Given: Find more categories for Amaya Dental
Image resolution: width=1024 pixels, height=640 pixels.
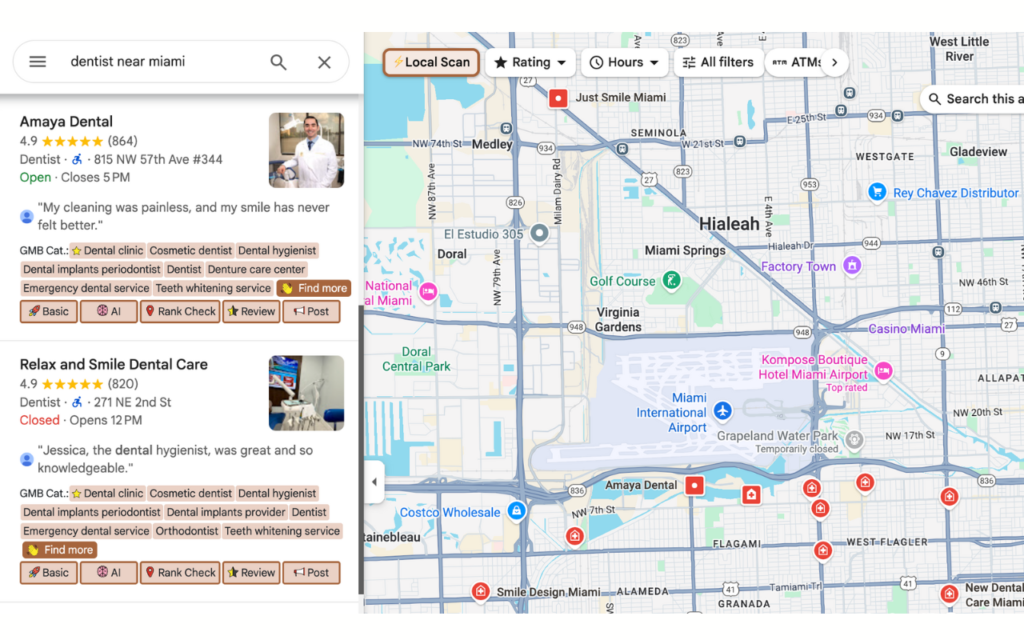Looking at the screenshot, I should point(313,288).
